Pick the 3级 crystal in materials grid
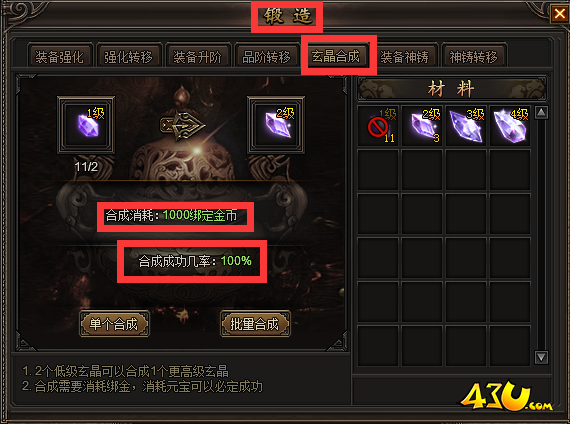 (x=466, y=126)
